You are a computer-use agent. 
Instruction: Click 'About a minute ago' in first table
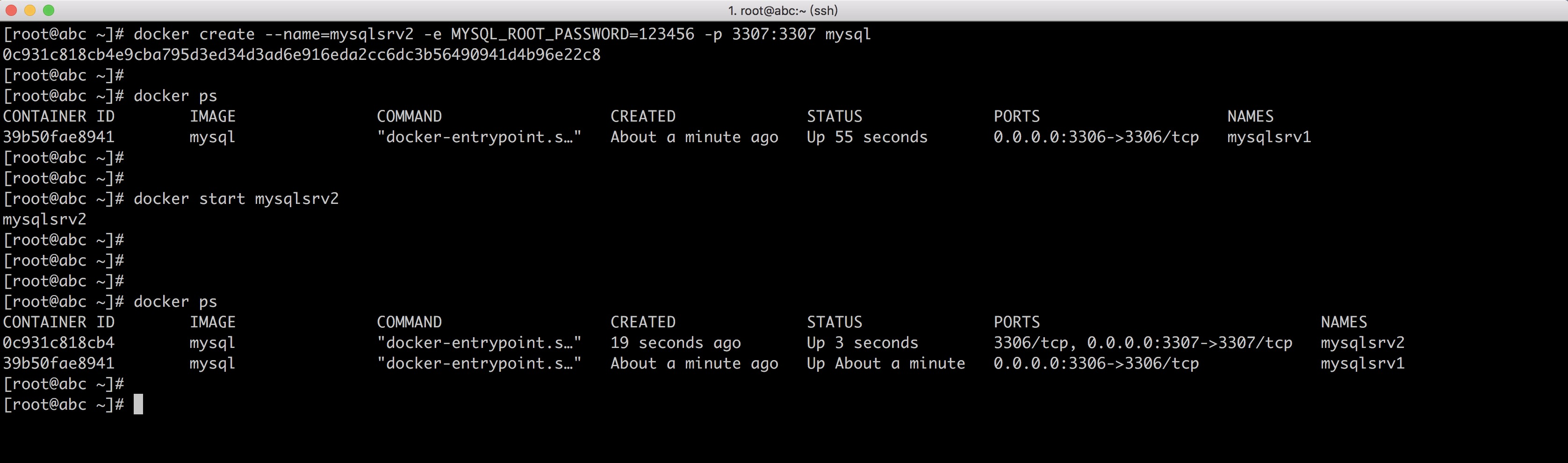(694, 137)
